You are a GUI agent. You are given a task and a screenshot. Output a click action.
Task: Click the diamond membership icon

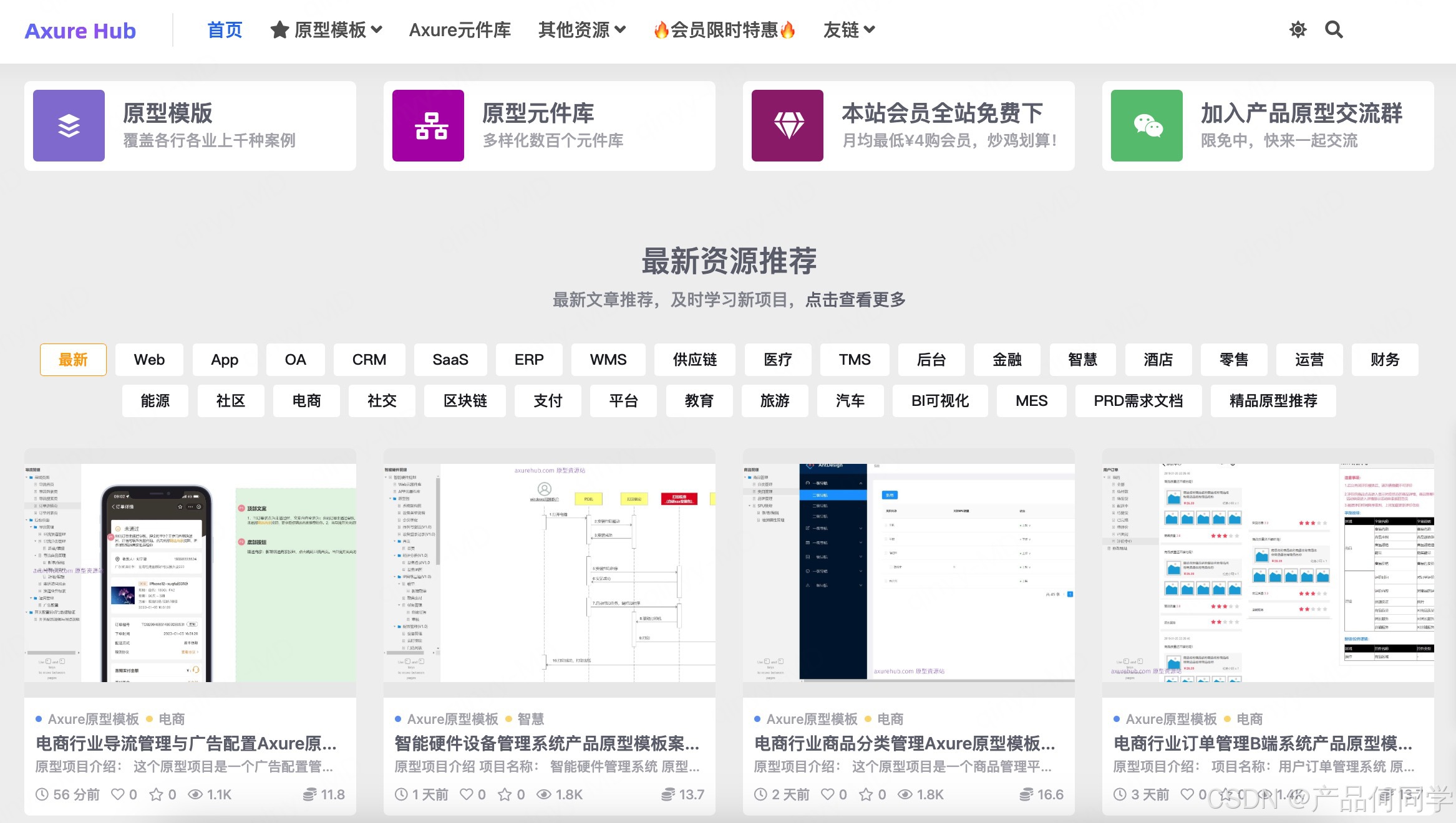pyautogui.click(x=787, y=125)
